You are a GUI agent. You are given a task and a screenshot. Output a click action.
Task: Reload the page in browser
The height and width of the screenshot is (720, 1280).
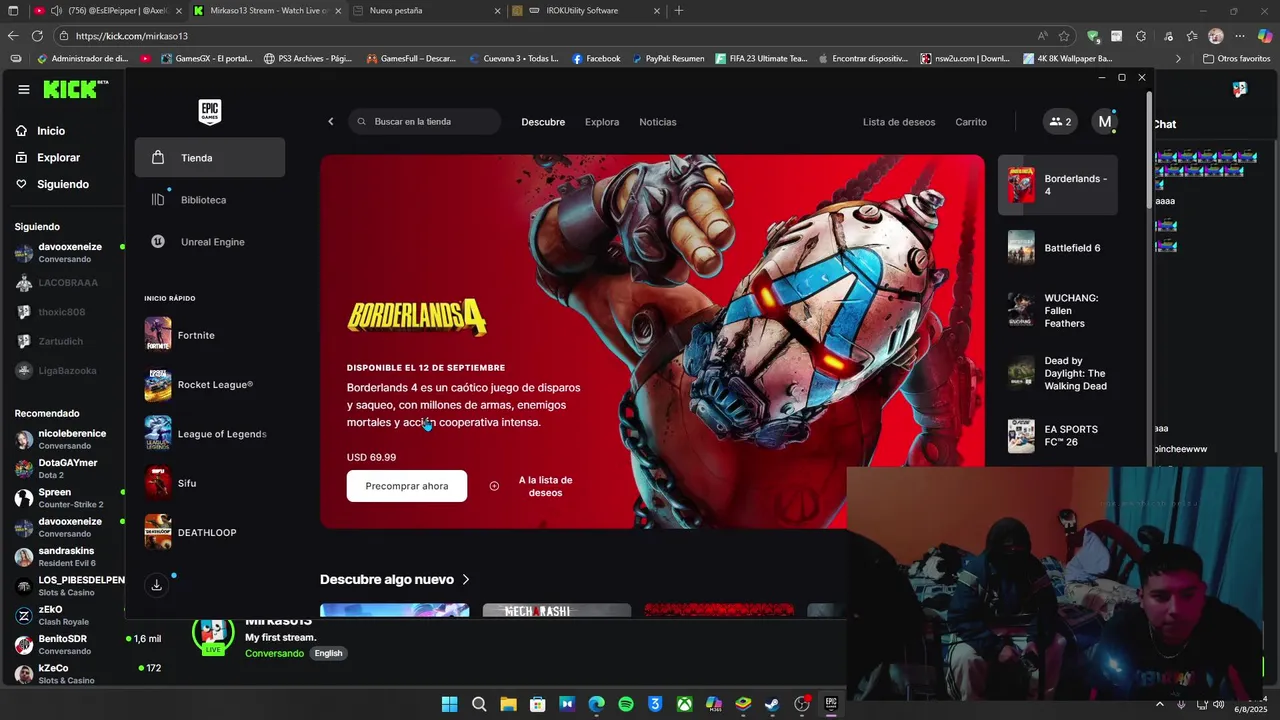pyautogui.click(x=37, y=36)
